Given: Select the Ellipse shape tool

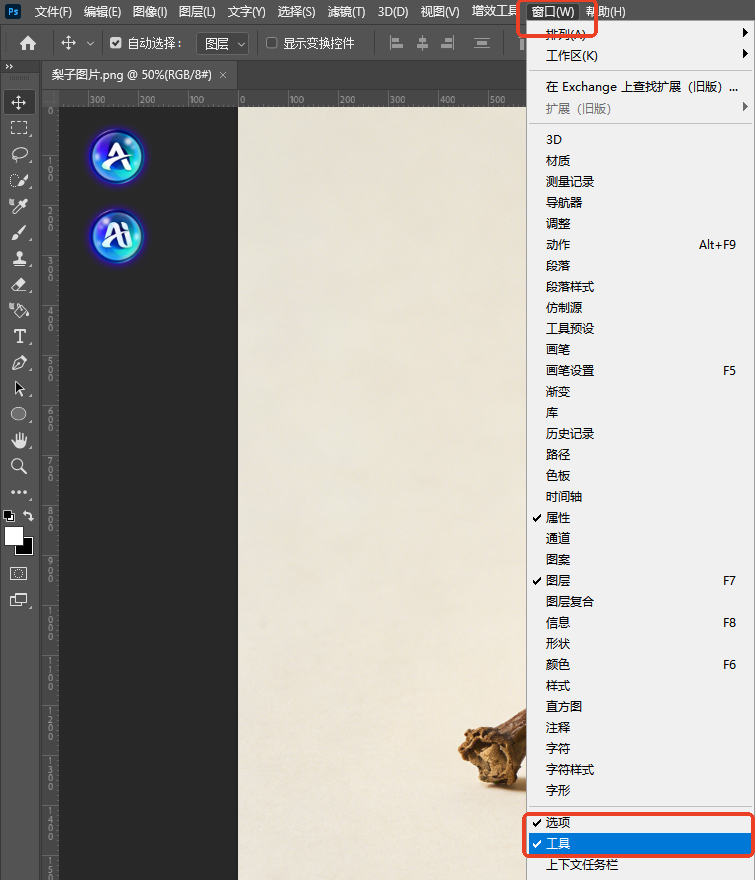Looking at the screenshot, I should [19, 414].
